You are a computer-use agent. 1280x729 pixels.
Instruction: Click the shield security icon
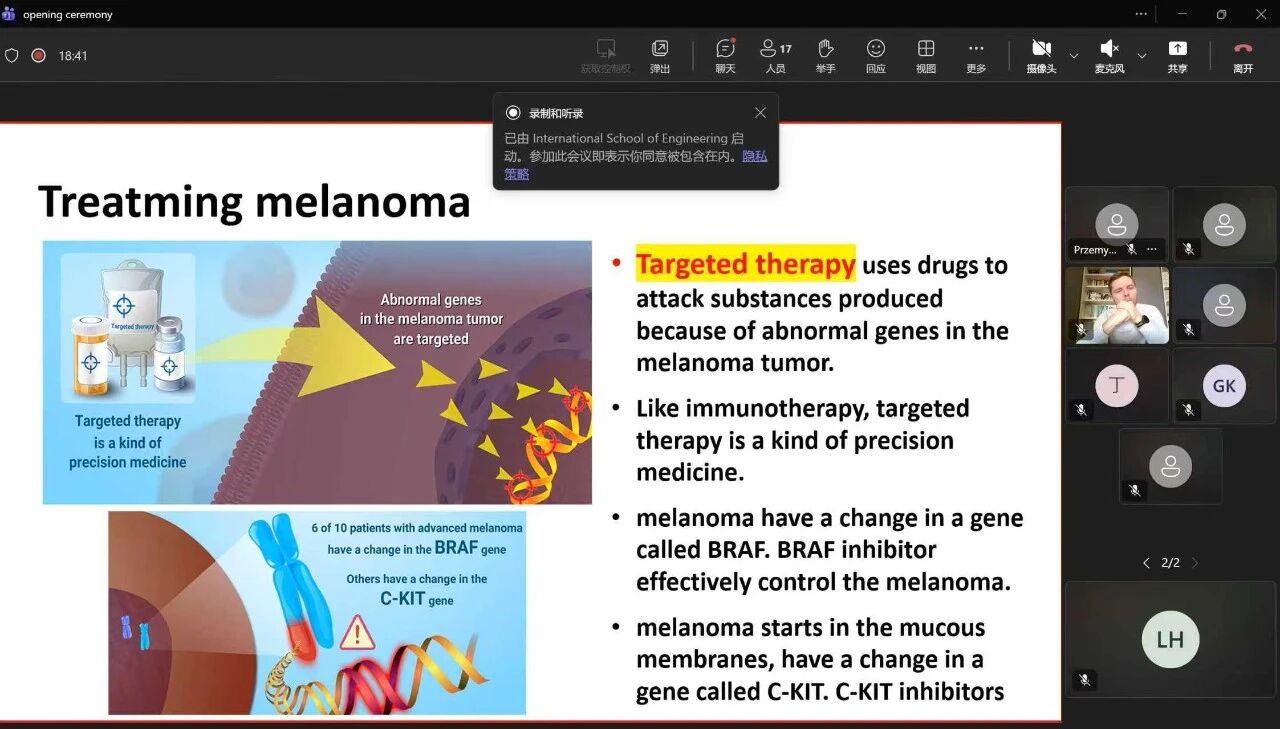pos(12,56)
